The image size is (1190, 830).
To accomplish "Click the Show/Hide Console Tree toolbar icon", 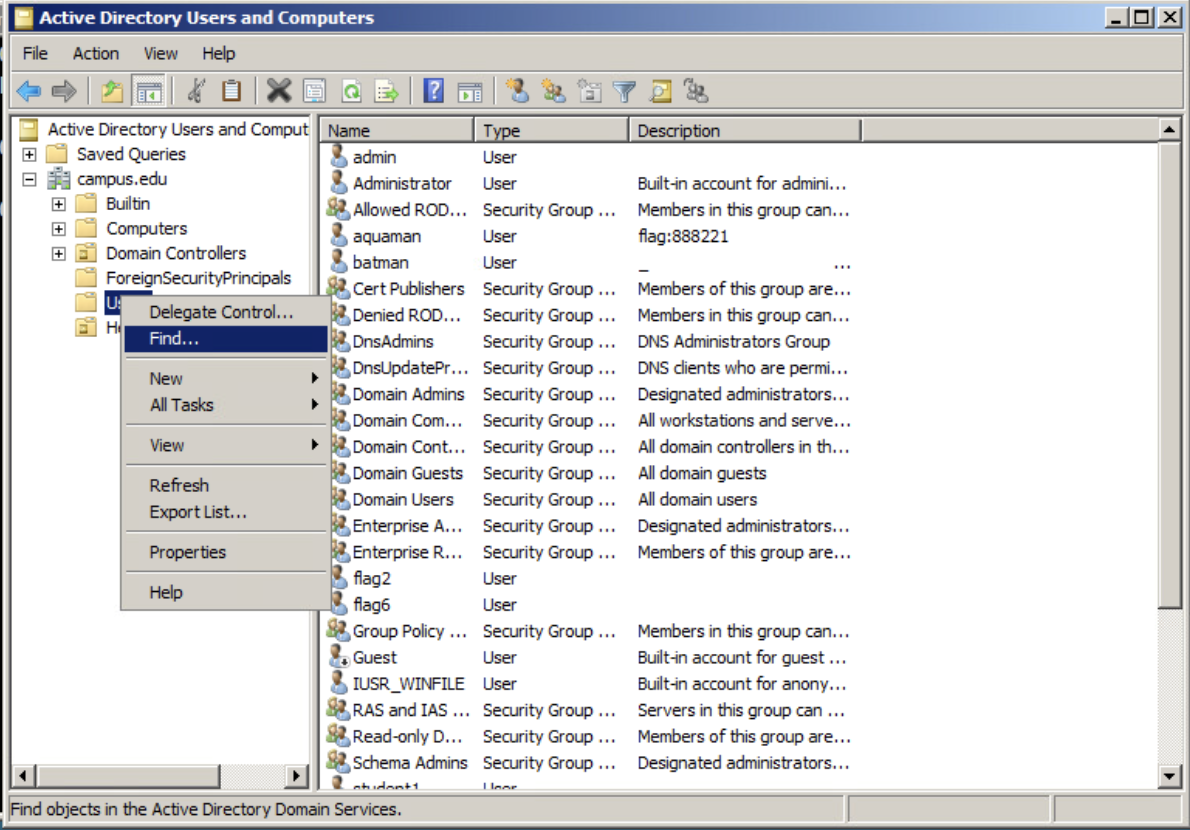I will tap(149, 91).
